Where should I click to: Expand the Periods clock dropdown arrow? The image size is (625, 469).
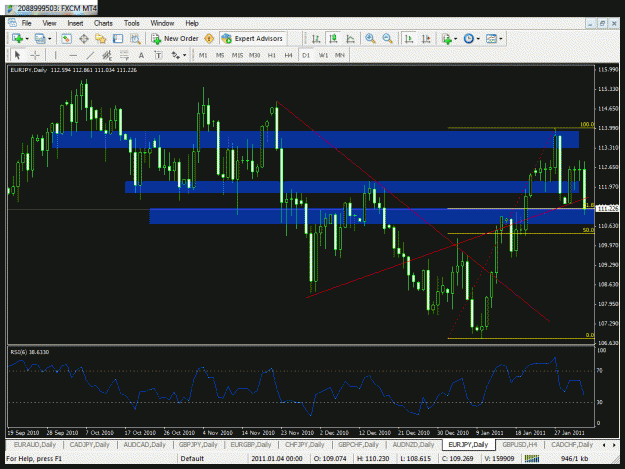[x=478, y=39]
